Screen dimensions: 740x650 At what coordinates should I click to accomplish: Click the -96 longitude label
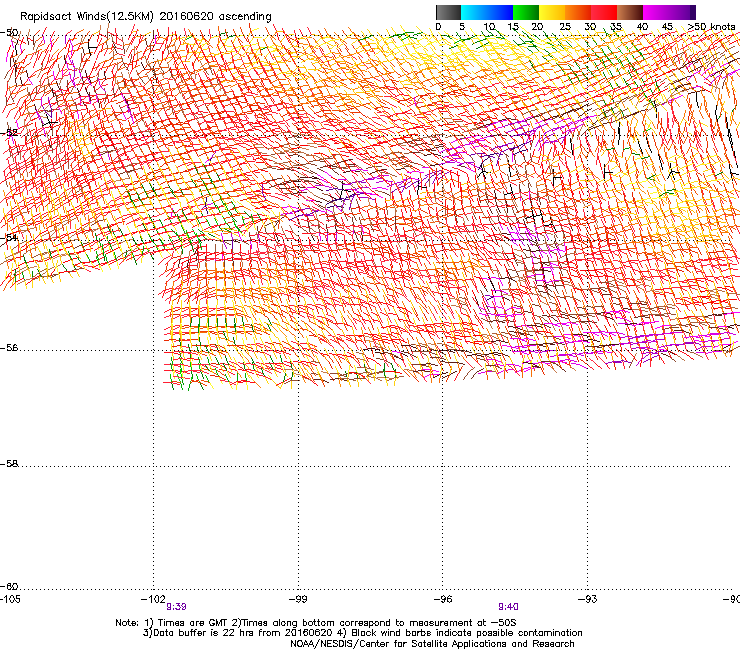(x=443, y=599)
